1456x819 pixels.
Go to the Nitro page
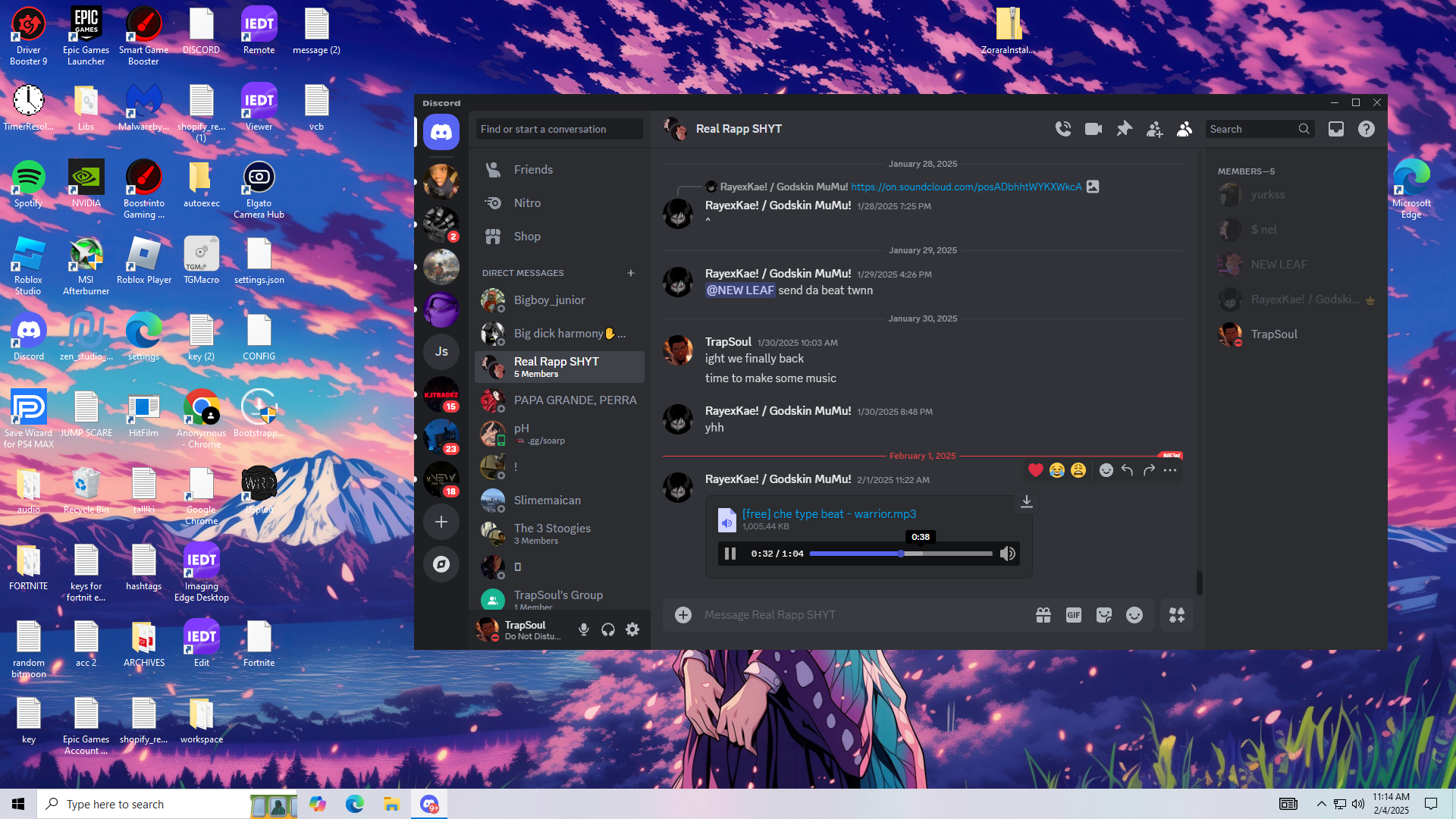(x=527, y=203)
